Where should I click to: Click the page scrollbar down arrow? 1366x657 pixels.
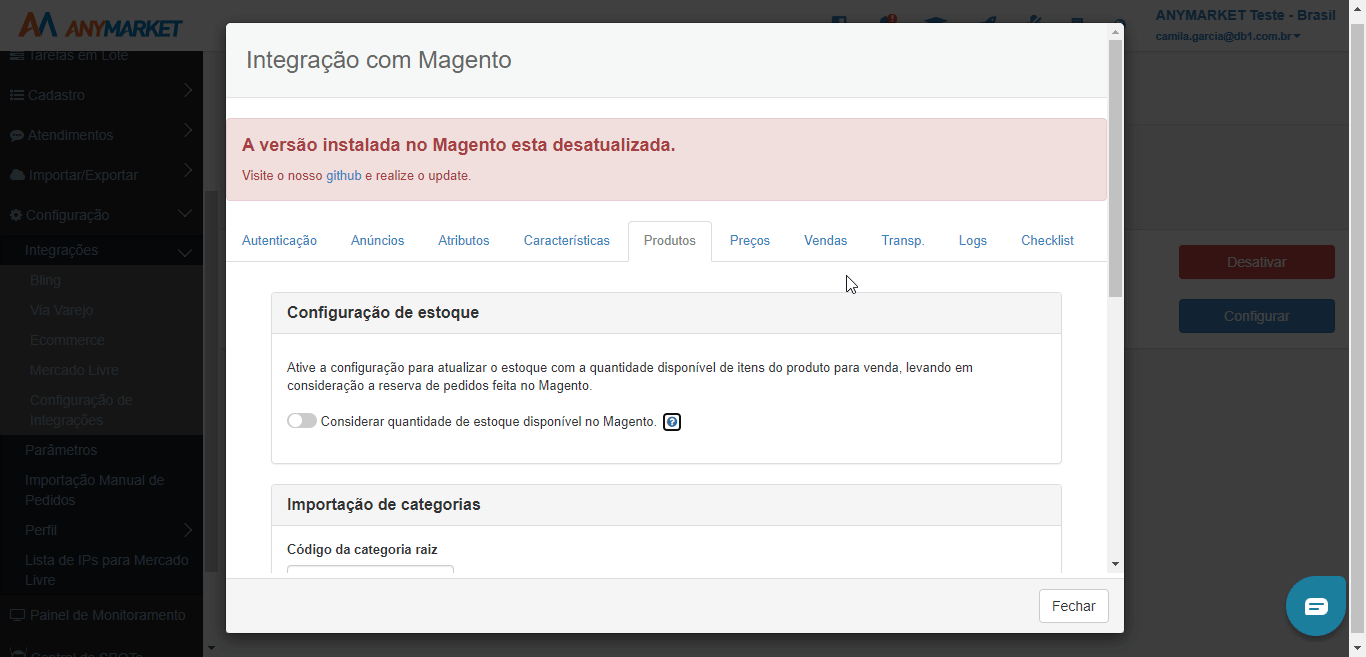pos(1357,648)
